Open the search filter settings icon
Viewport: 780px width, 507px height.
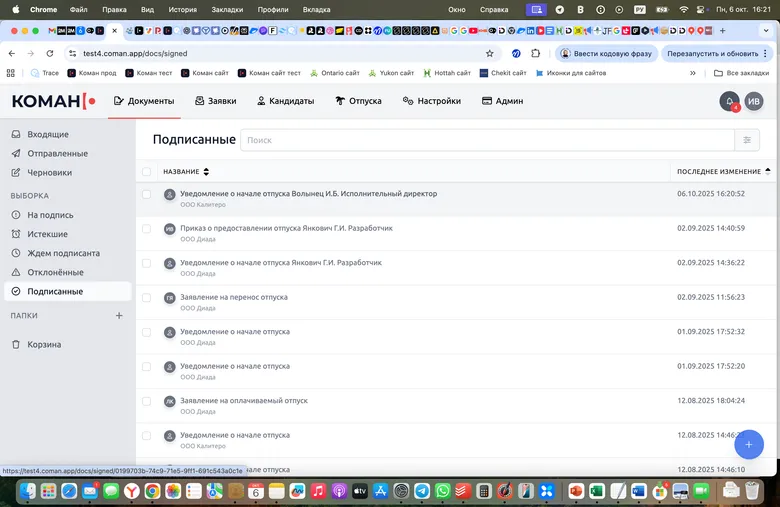[746, 140]
